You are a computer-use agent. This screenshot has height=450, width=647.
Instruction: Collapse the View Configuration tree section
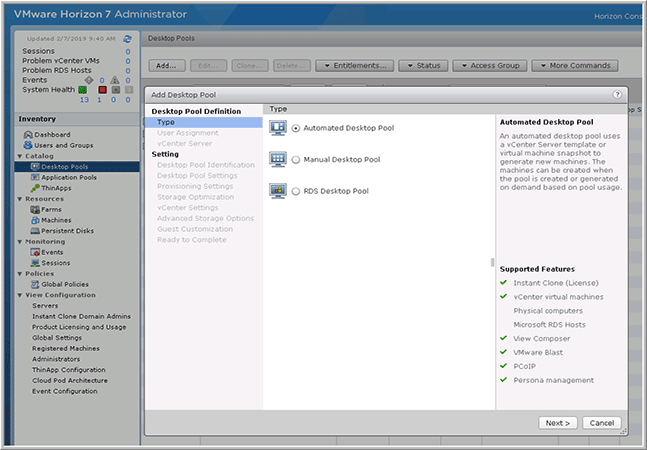tap(20, 295)
